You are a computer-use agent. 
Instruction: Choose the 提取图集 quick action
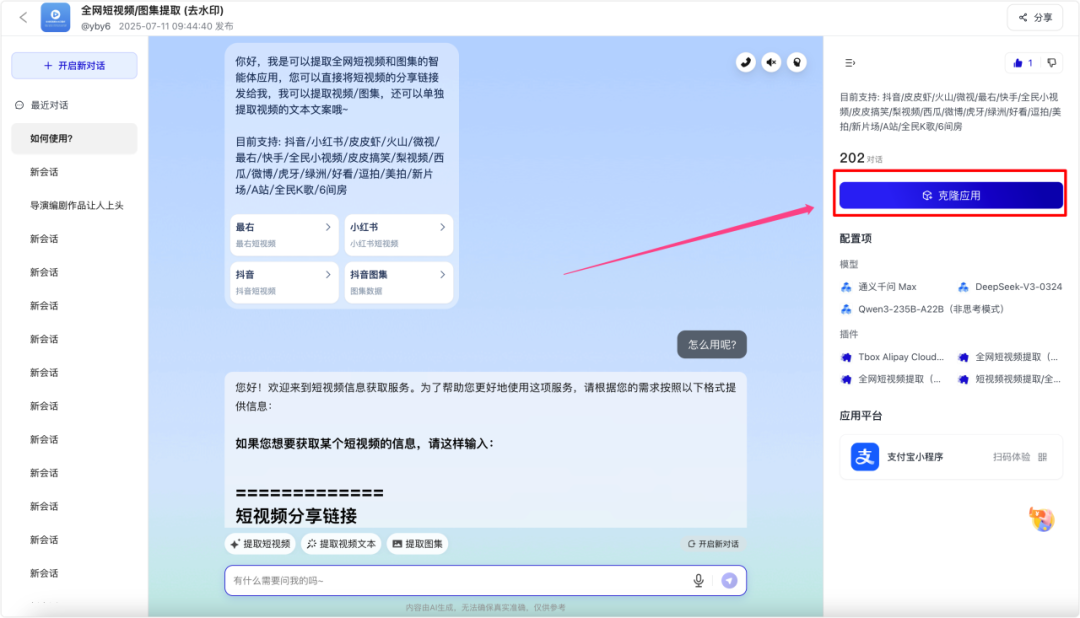coord(417,544)
